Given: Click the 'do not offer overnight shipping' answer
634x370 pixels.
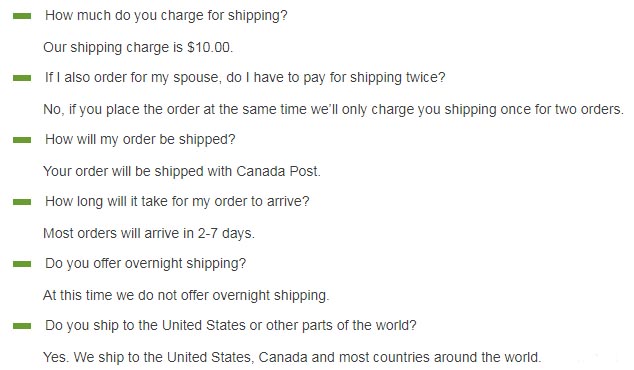Looking at the screenshot, I should (x=186, y=296).
